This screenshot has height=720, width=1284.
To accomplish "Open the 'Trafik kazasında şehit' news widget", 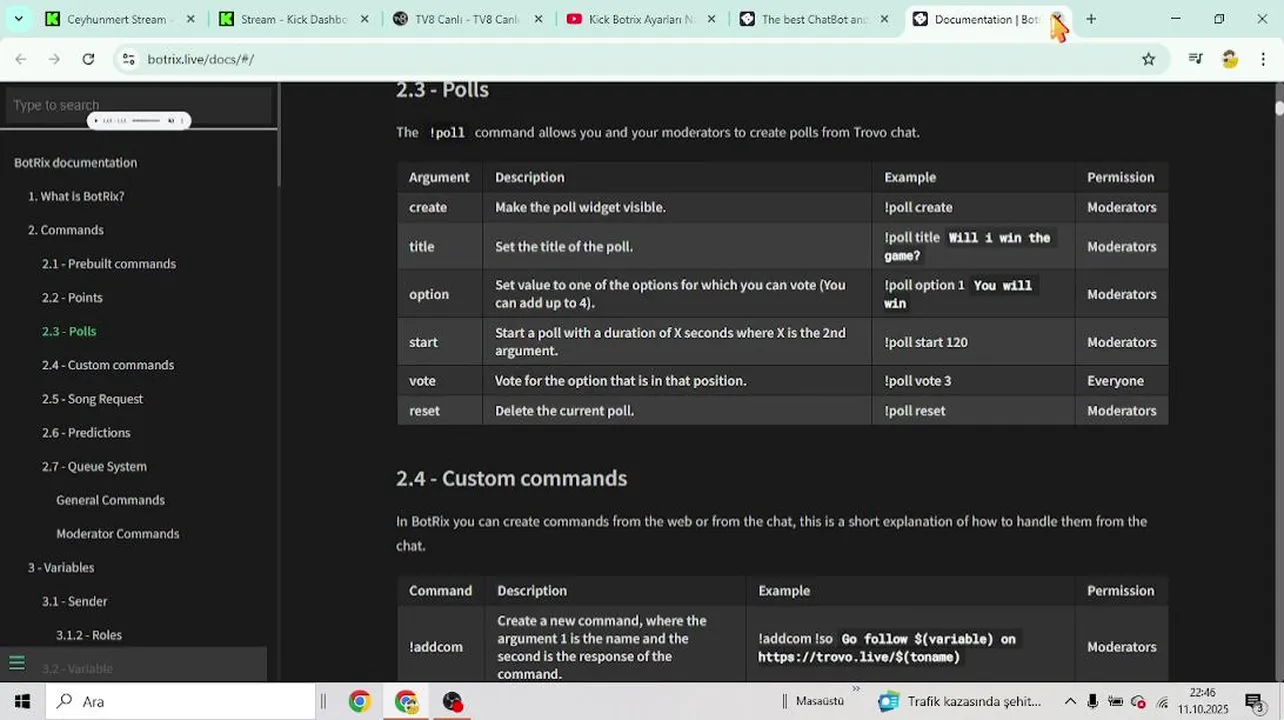I will tap(960, 702).
